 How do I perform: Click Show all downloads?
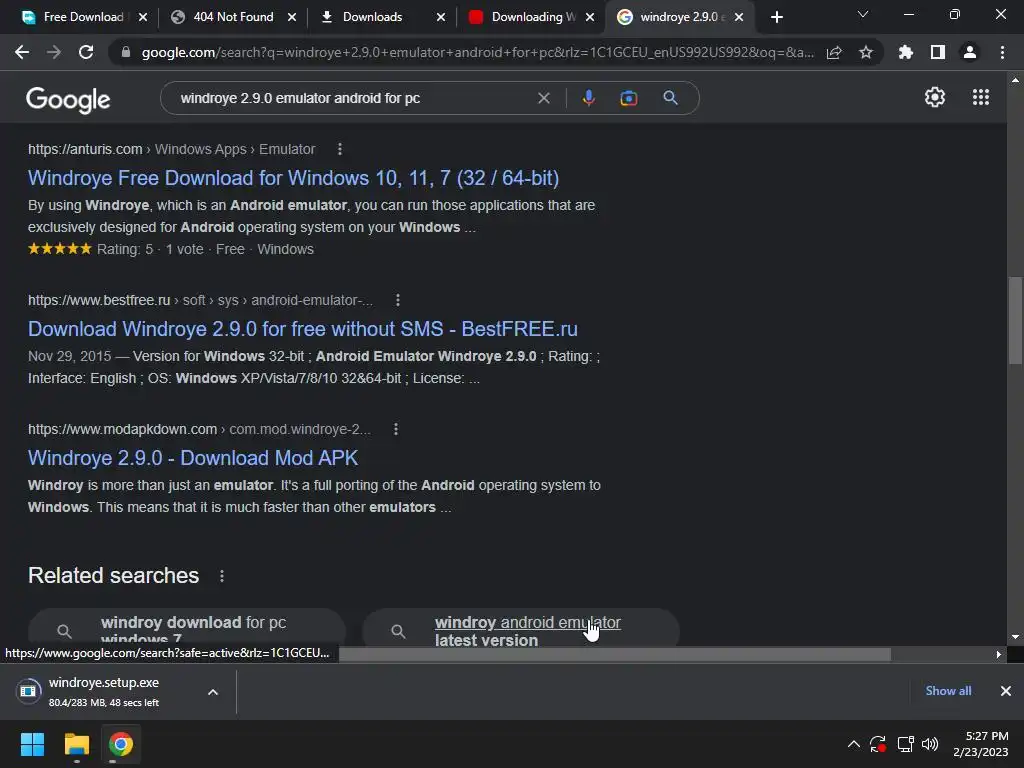pyautogui.click(x=948, y=691)
